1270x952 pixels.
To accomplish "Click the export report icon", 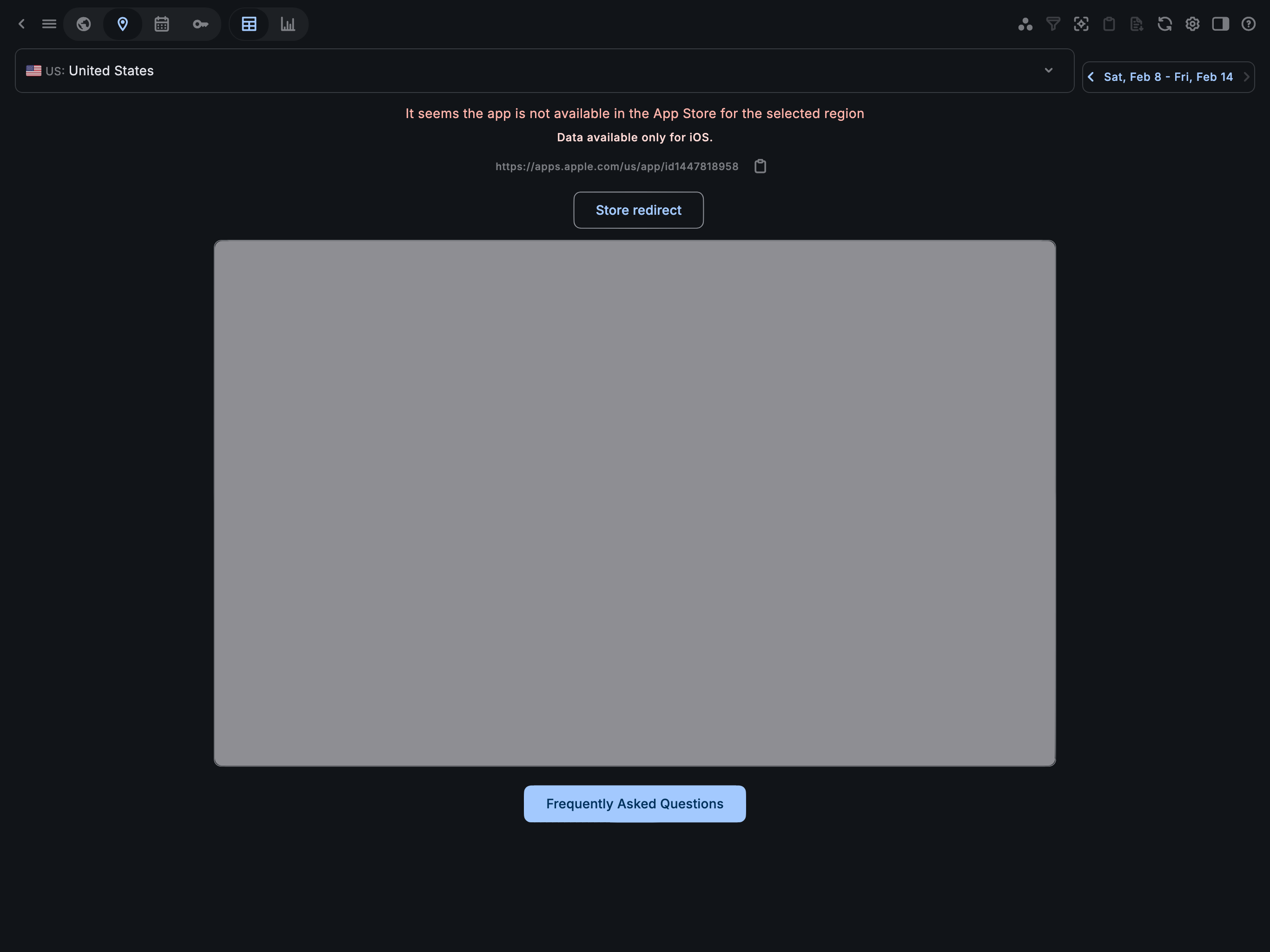I will click(1136, 24).
